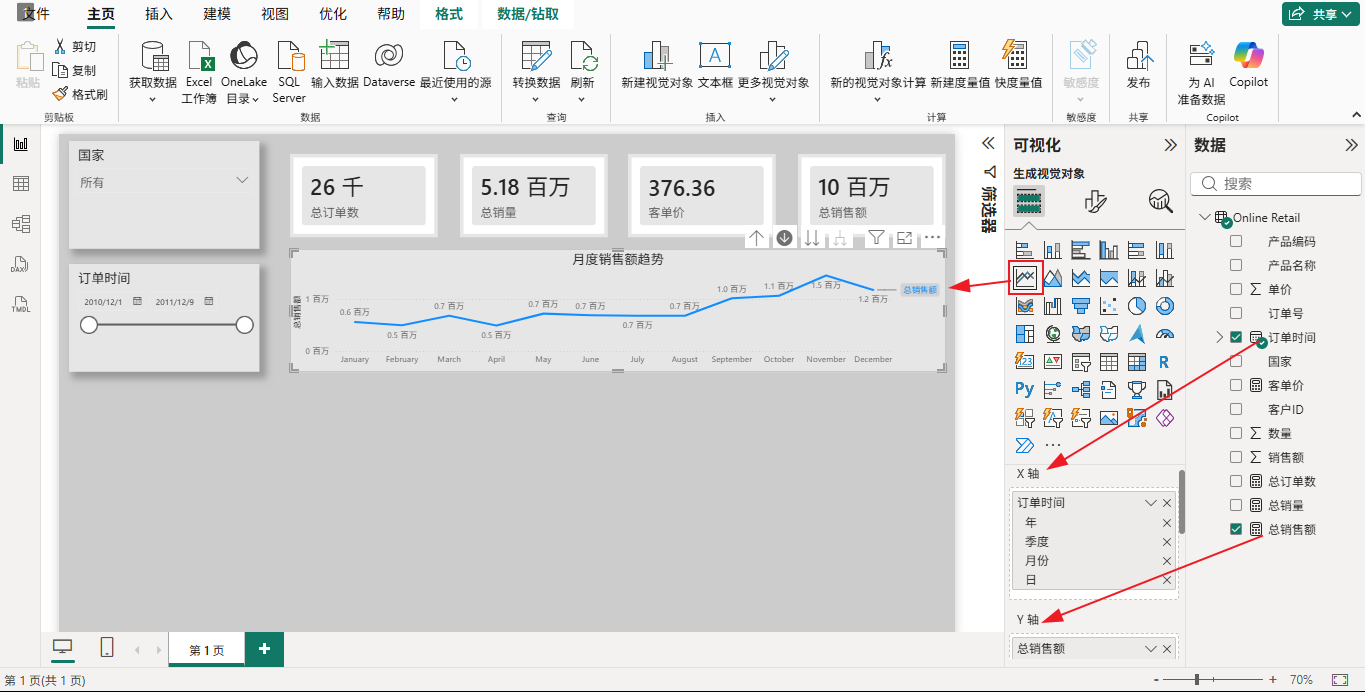Switch to the 视图 tab
Screen dimensions: 1365x692
click(x=275, y=14)
